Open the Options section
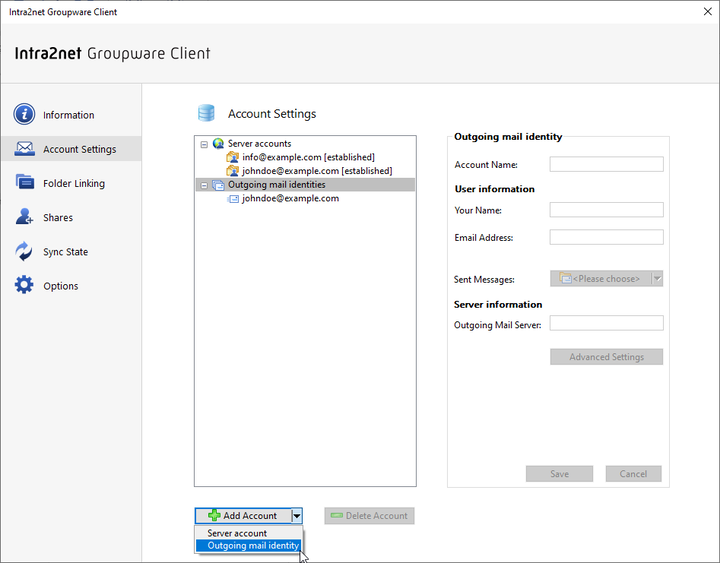The height and width of the screenshot is (563, 720). point(71,286)
